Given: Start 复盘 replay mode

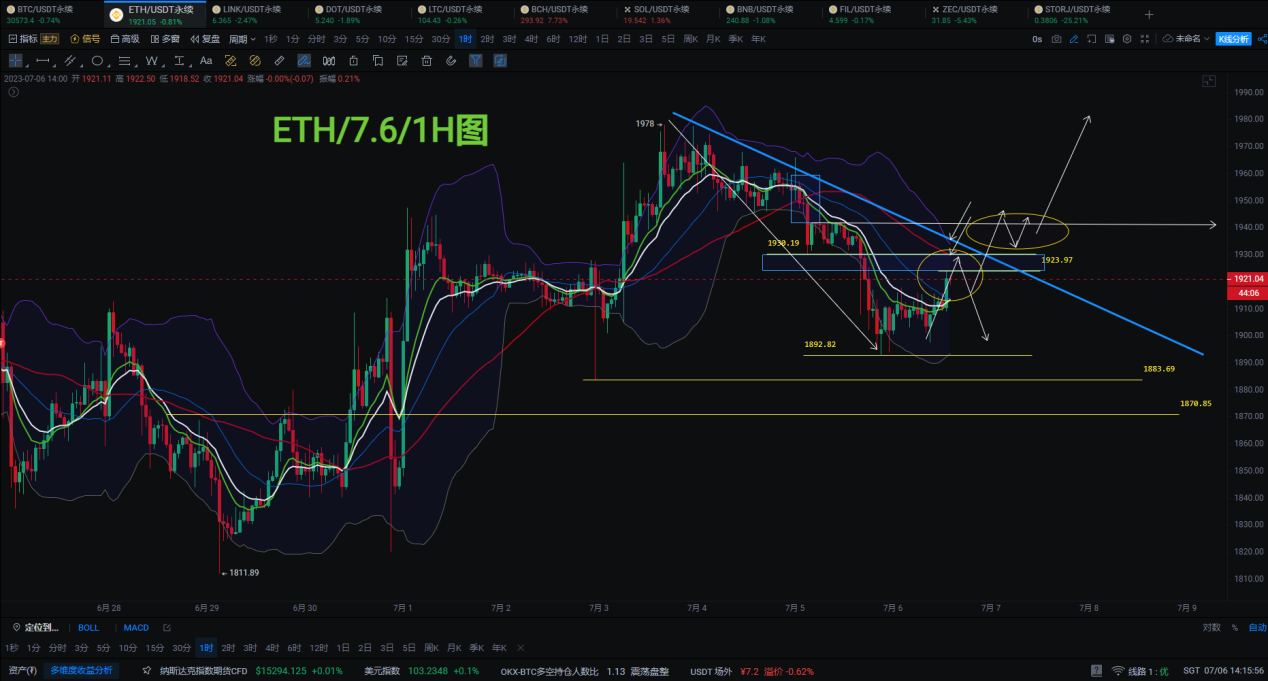Looking at the screenshot, I should point(204,39).
